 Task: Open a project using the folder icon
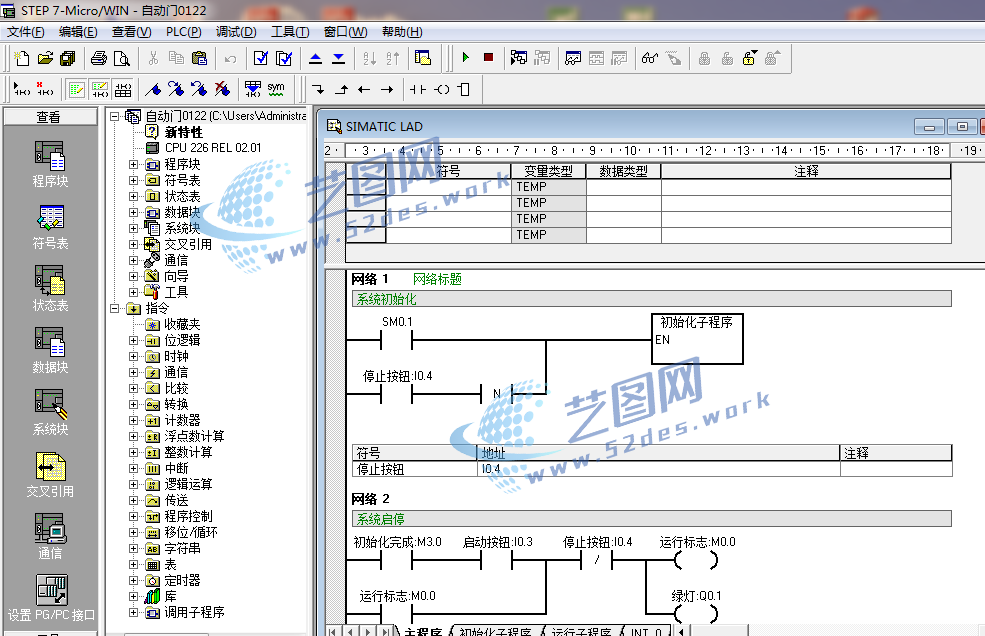click(x=45, y=58)
